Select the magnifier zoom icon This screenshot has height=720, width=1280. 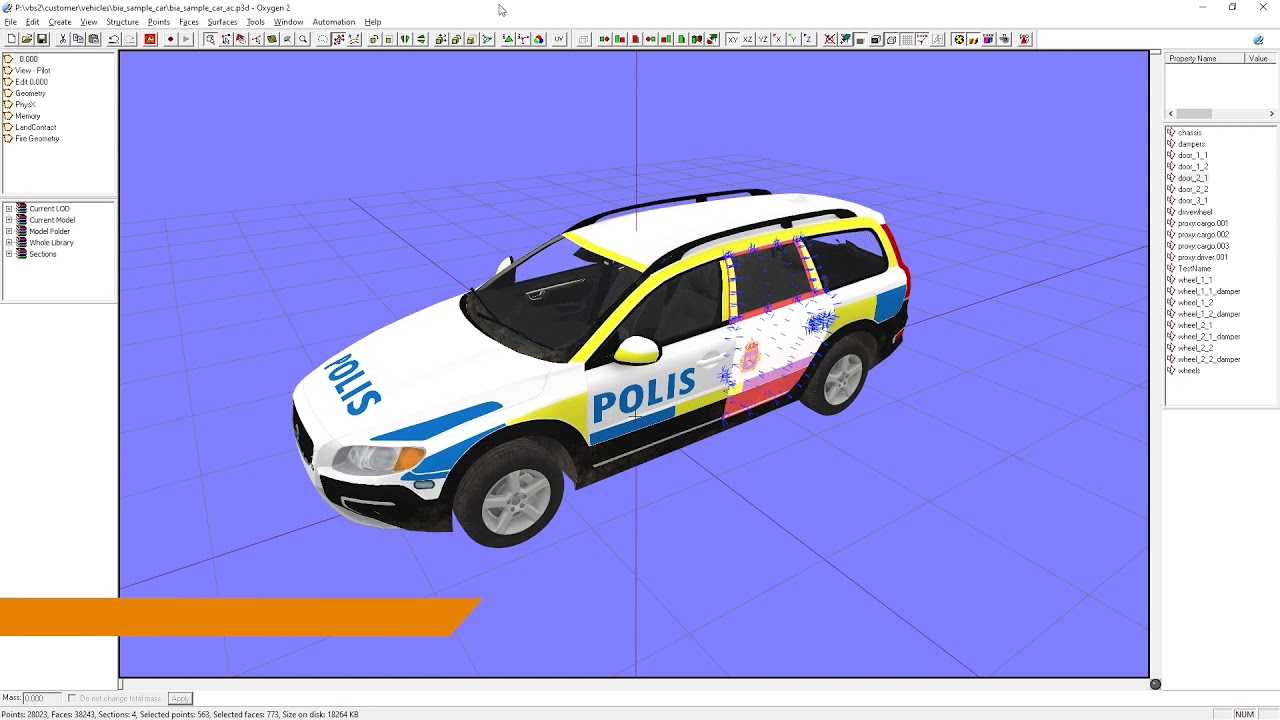[303, 39]
